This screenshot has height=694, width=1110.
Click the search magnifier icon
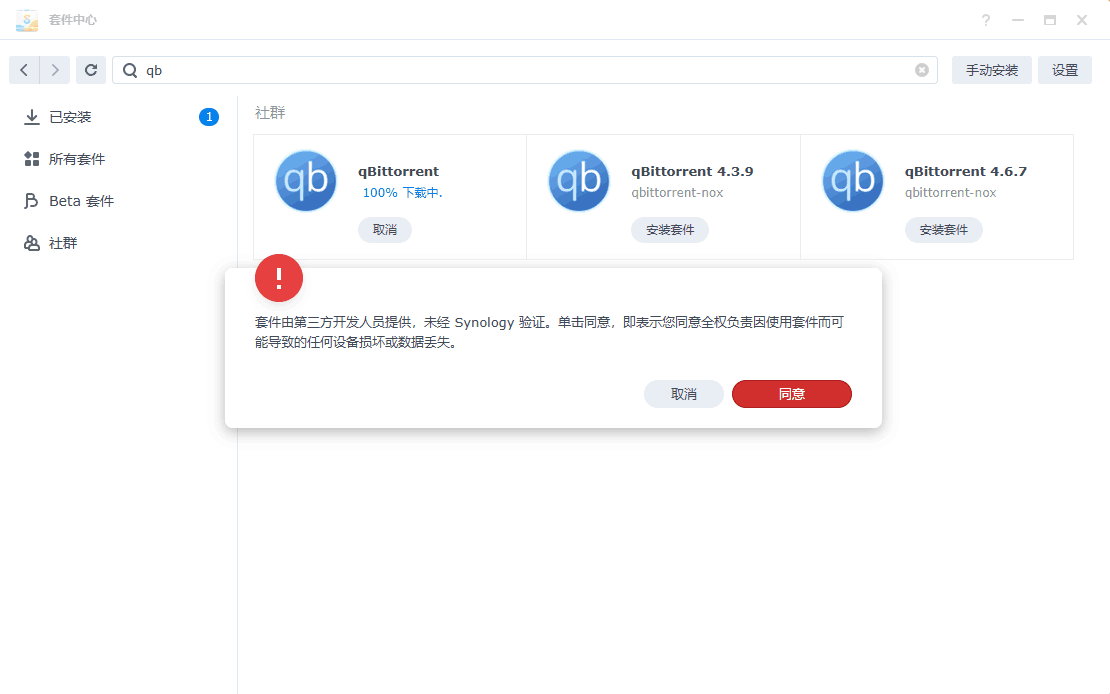130,70
